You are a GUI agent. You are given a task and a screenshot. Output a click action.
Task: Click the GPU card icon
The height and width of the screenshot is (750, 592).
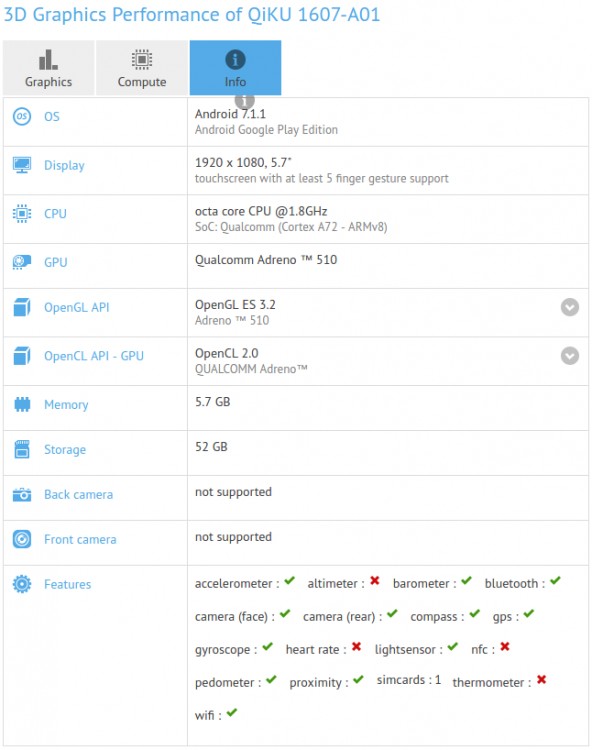click(22, 262)
